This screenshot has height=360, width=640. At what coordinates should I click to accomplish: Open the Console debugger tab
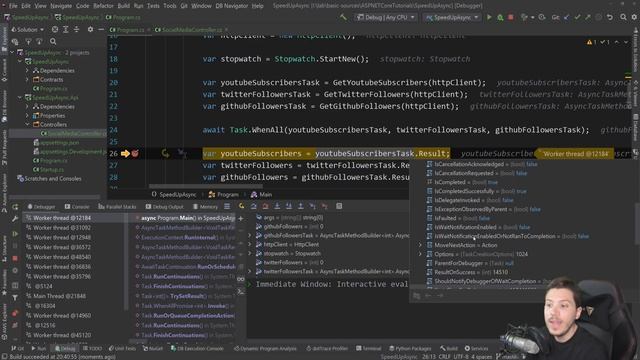point(77,207)
